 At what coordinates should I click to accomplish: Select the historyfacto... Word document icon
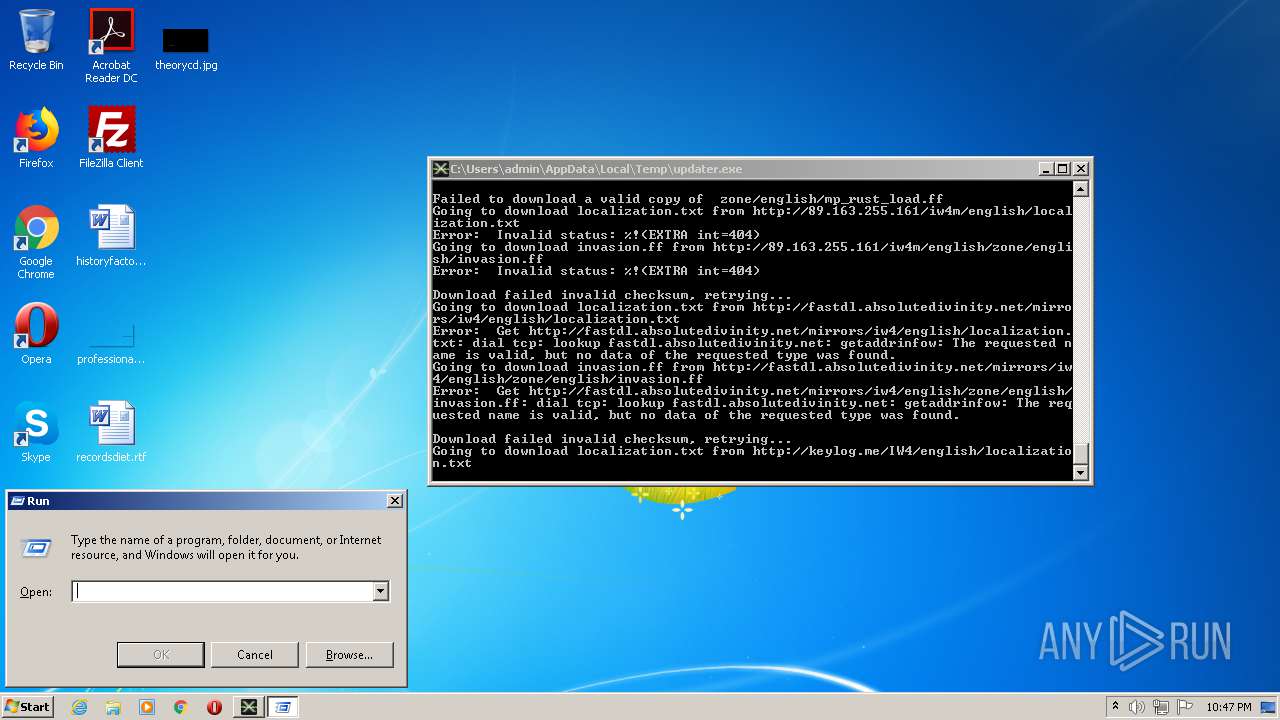click(111, 236)
